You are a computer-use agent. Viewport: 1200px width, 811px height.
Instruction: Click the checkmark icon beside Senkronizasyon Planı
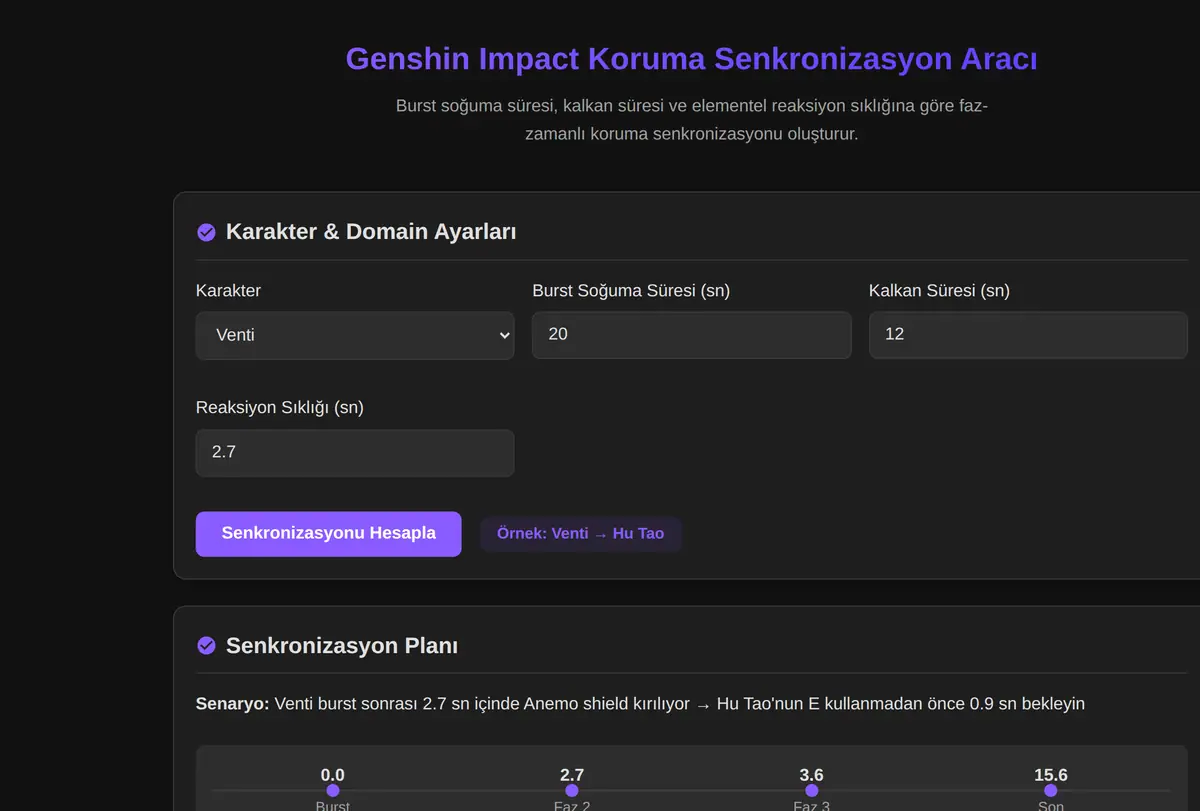[x=206, y=646]
